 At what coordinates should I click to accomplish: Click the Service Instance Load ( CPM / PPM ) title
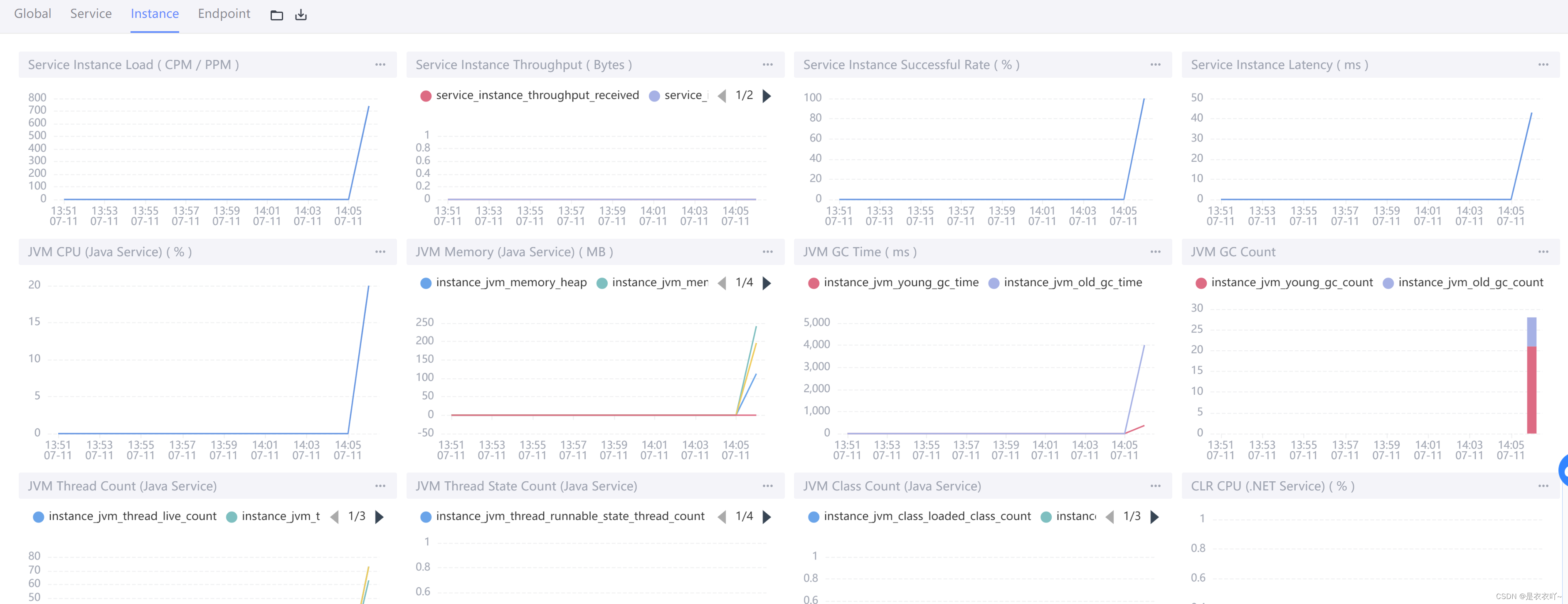pos(133,64)
